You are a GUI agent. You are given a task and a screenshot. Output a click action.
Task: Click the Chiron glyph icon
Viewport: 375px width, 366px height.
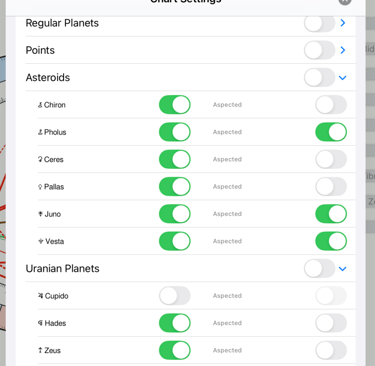40,105
